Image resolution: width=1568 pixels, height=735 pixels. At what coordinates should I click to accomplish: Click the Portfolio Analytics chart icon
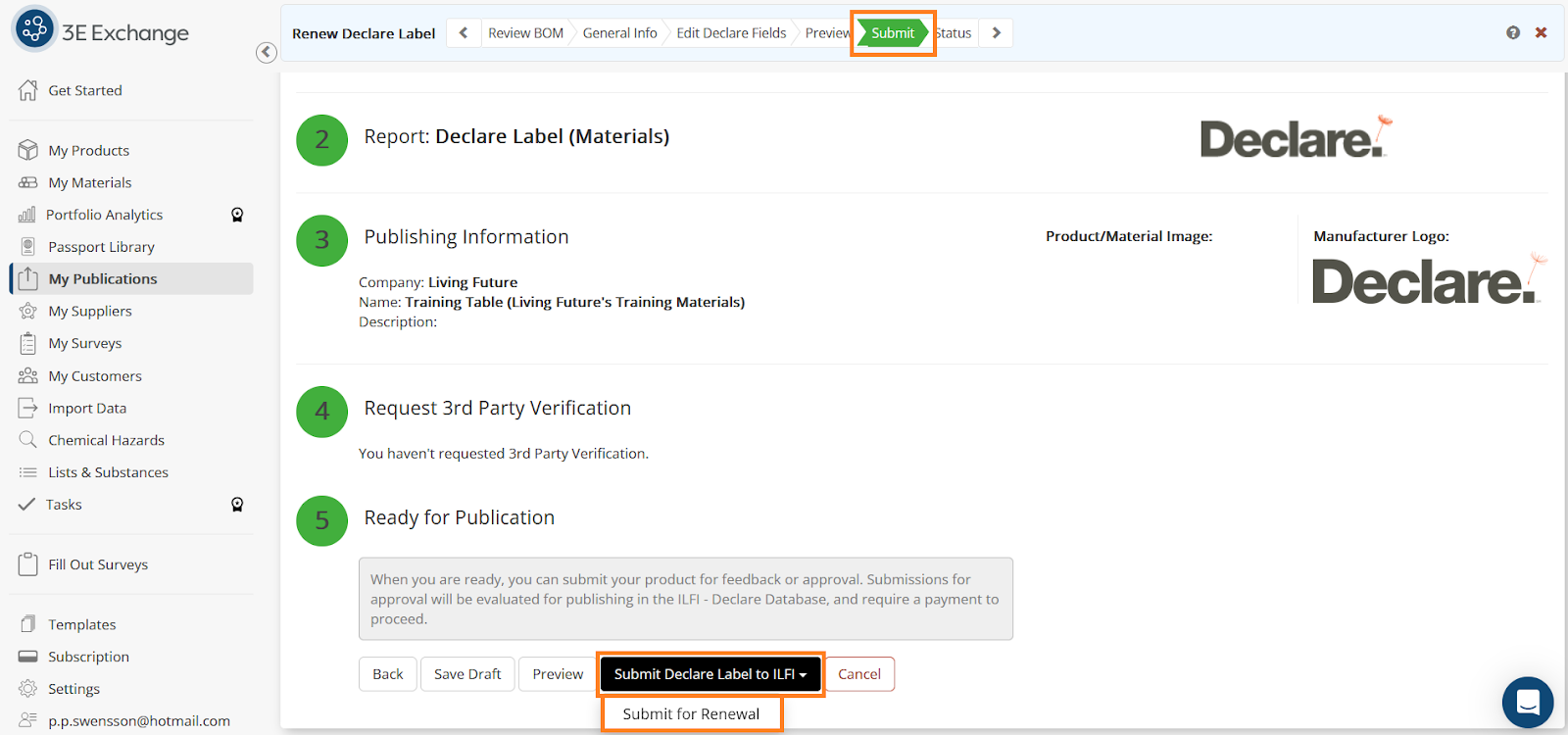pos(26,215)
